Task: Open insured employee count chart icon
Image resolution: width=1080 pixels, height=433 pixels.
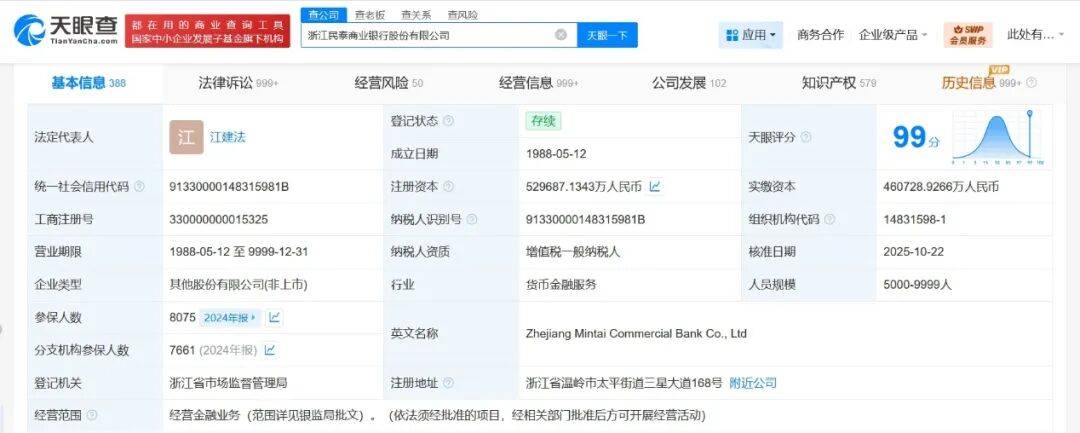Action: point(274,318)
